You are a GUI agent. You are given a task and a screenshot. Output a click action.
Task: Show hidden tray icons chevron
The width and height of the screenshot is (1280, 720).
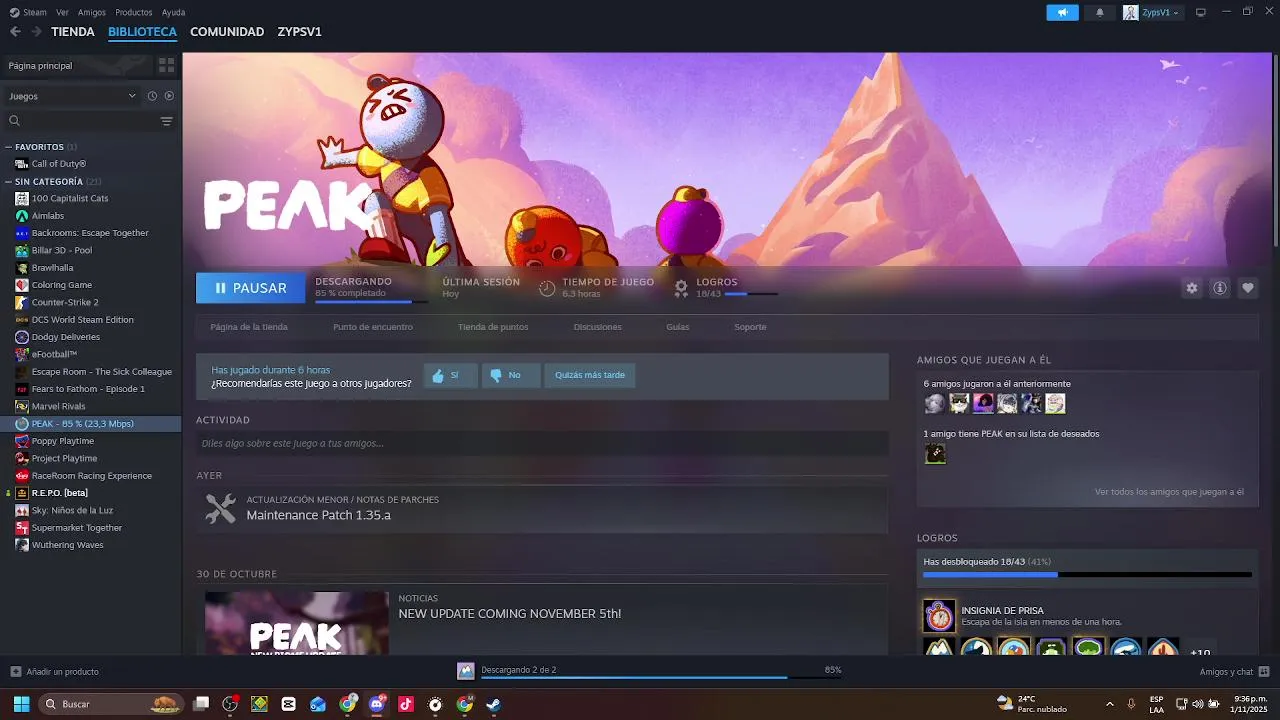pos(1110,704)
